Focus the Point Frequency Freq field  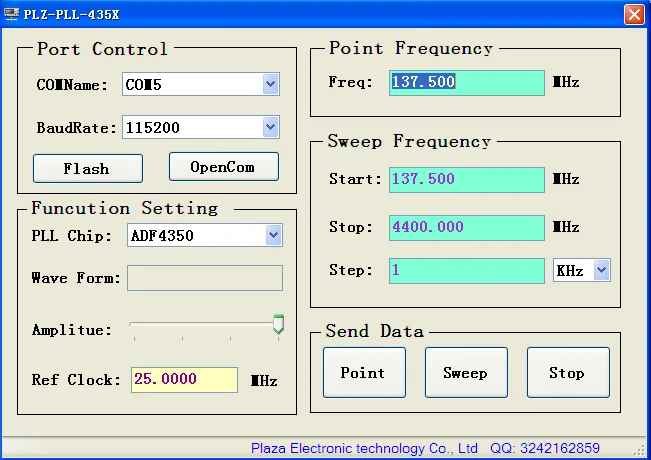(x=466, y=82)
